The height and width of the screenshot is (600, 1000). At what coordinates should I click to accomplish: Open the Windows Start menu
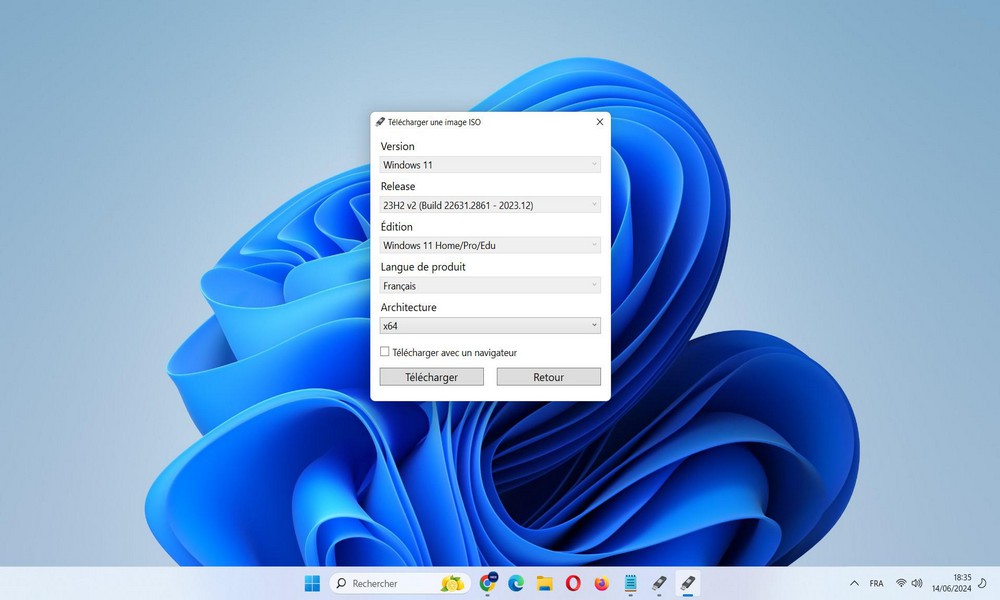[x=312, y=583]
